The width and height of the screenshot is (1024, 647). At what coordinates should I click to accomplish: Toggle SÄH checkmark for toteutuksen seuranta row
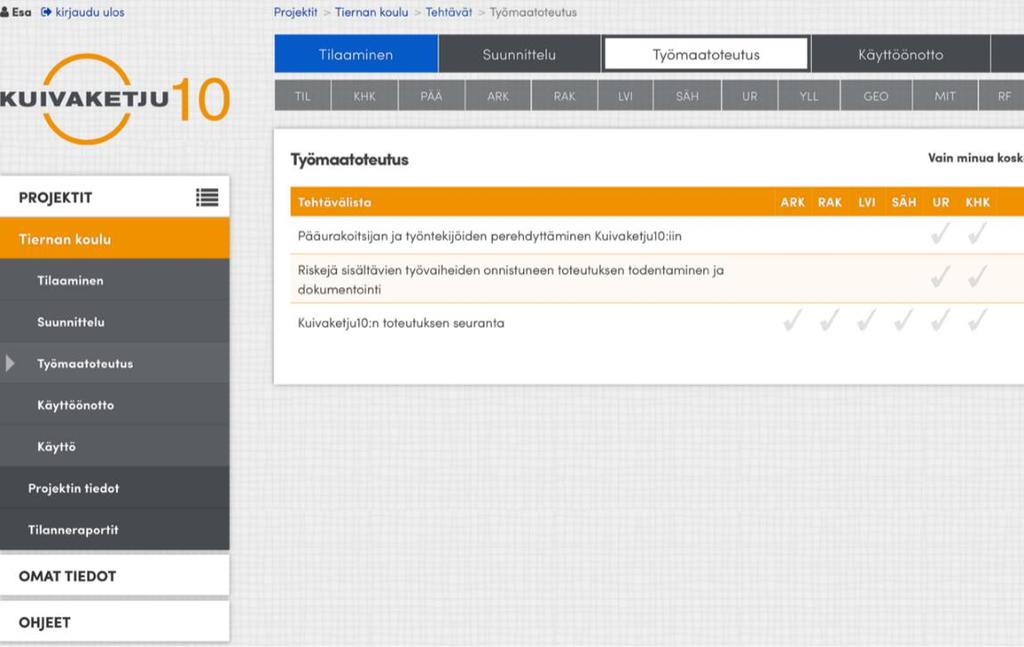(903, 321)
